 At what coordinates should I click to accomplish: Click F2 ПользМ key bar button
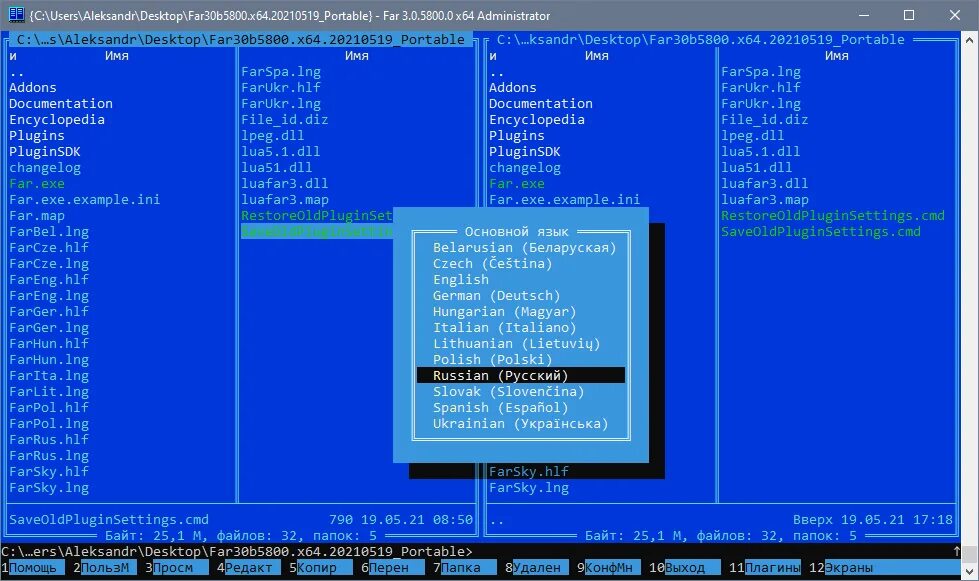pos(104,568)
